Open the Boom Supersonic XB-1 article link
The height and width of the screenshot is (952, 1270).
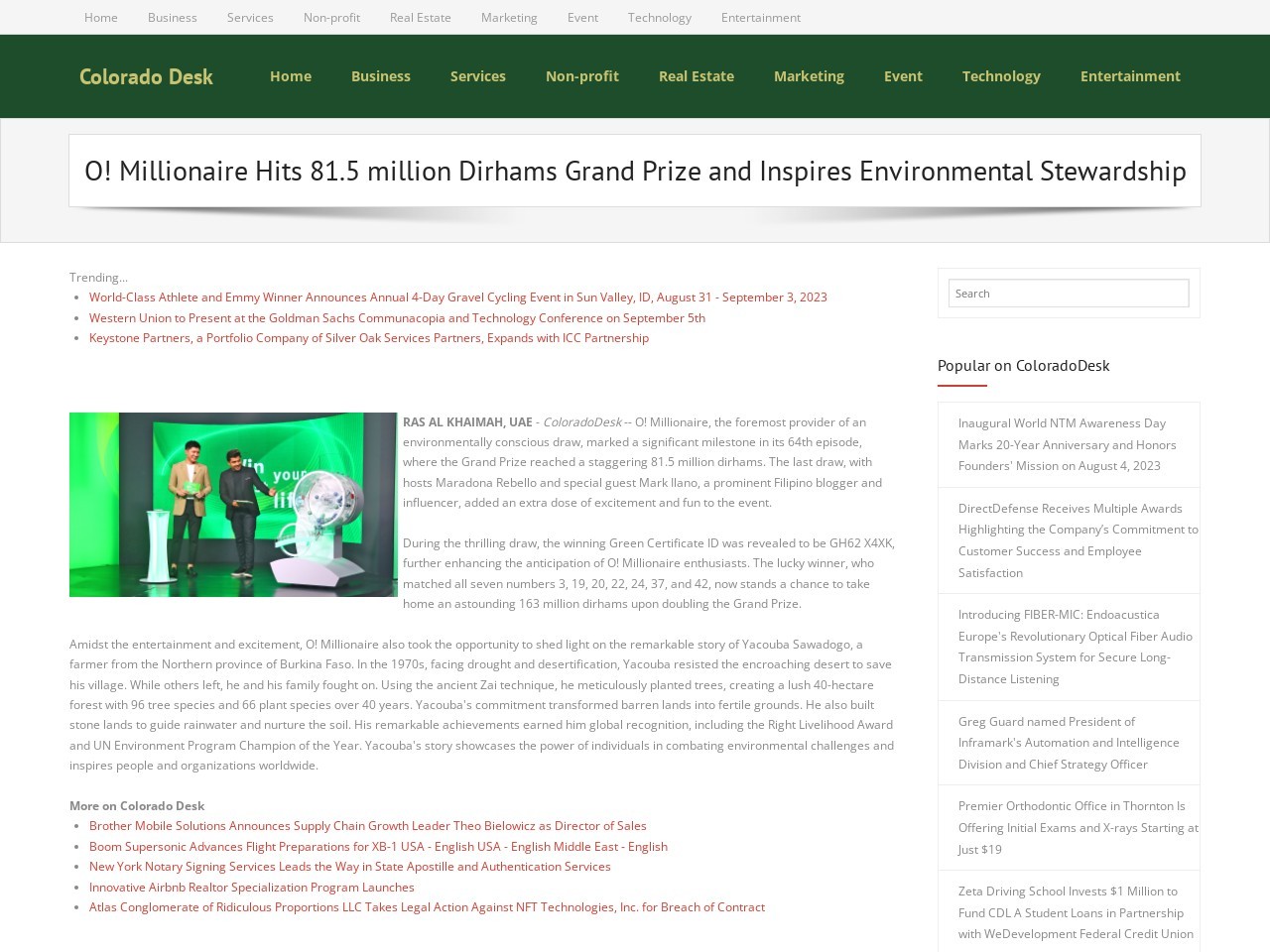(x=378, y=847)
